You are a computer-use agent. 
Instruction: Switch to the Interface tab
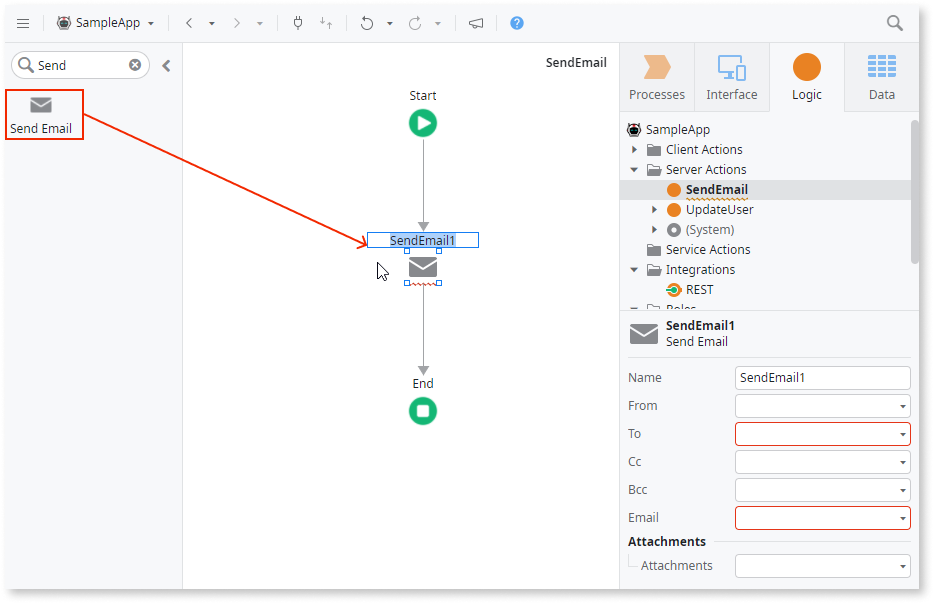point(731,76)
